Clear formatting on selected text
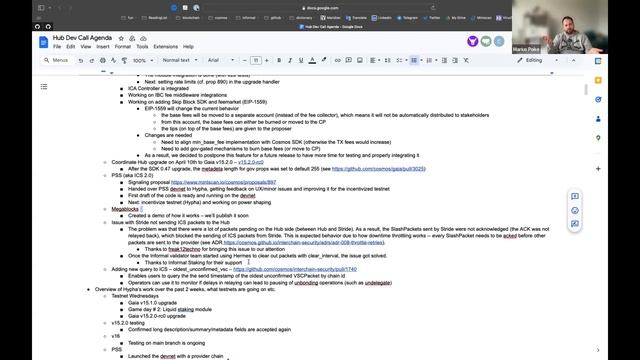This screenshot has width=640, height=360. (x=466, y=60)
